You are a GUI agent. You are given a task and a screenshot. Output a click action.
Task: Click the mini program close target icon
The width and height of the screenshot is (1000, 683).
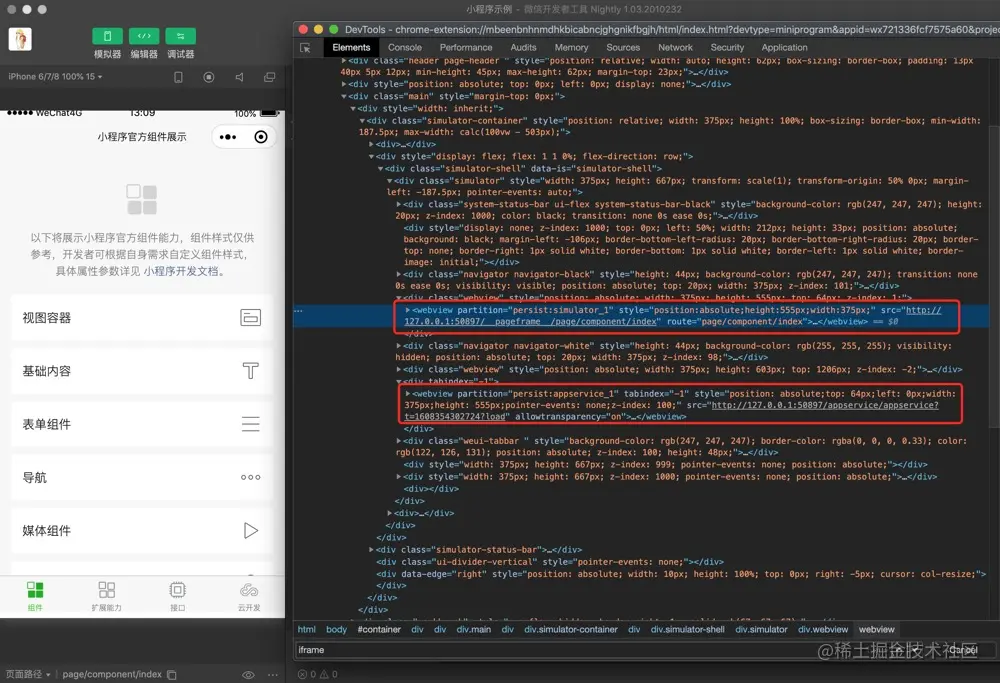click(x=261, y=137)
